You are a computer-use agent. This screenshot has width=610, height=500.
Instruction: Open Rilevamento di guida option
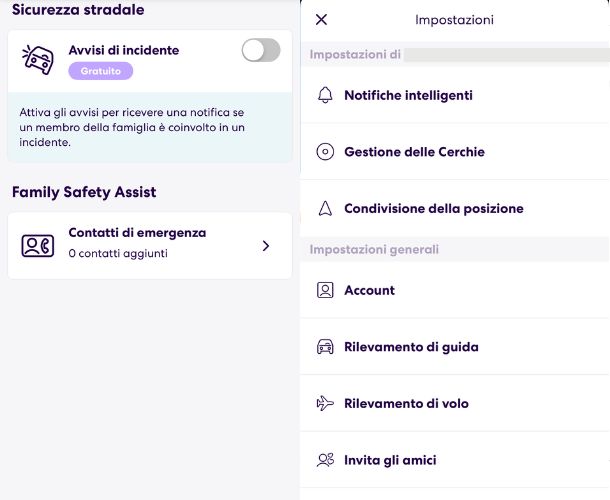click(455, 347)
